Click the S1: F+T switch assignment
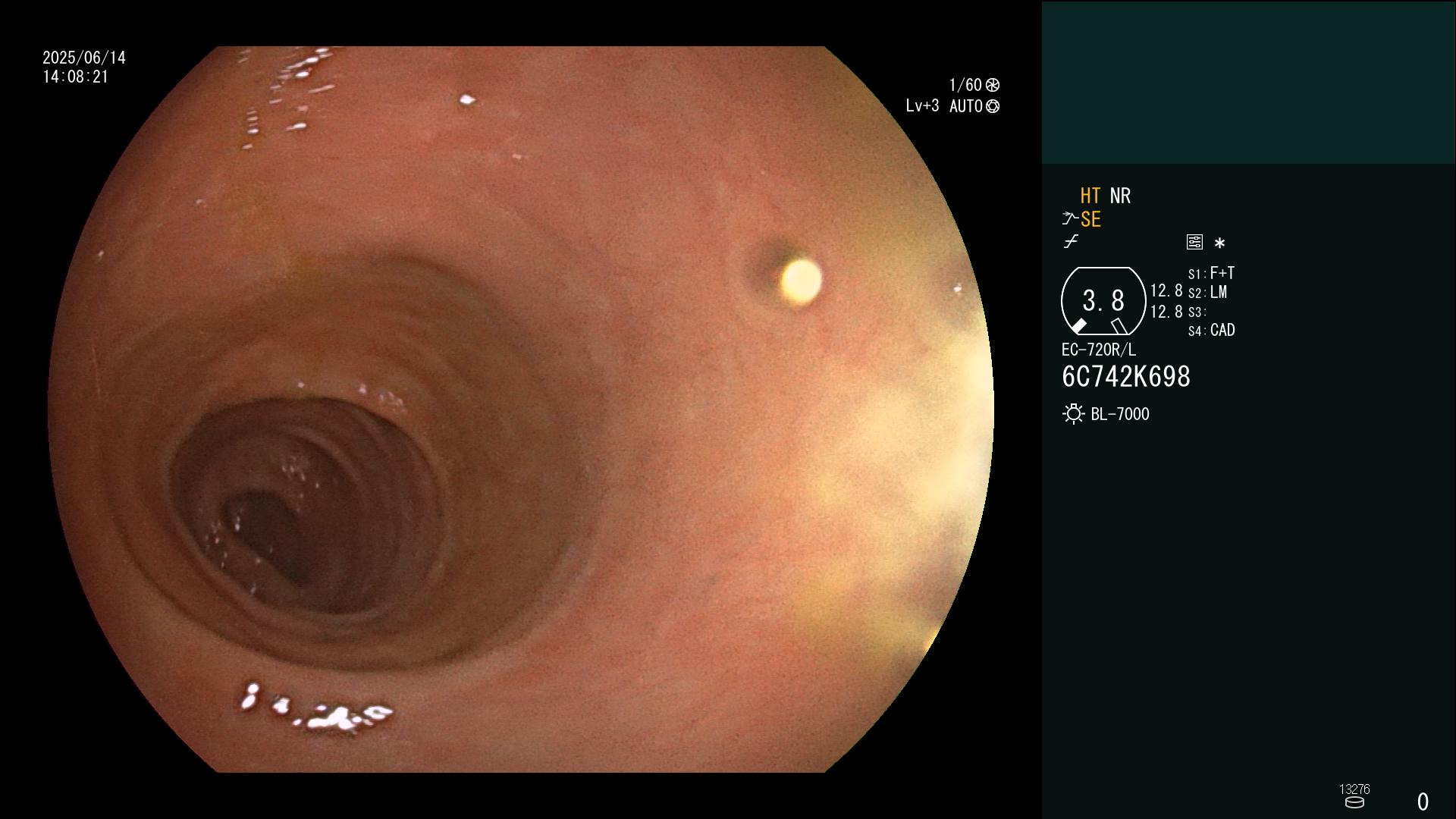The image size is (1456, 819). [x=1211, y=273]
